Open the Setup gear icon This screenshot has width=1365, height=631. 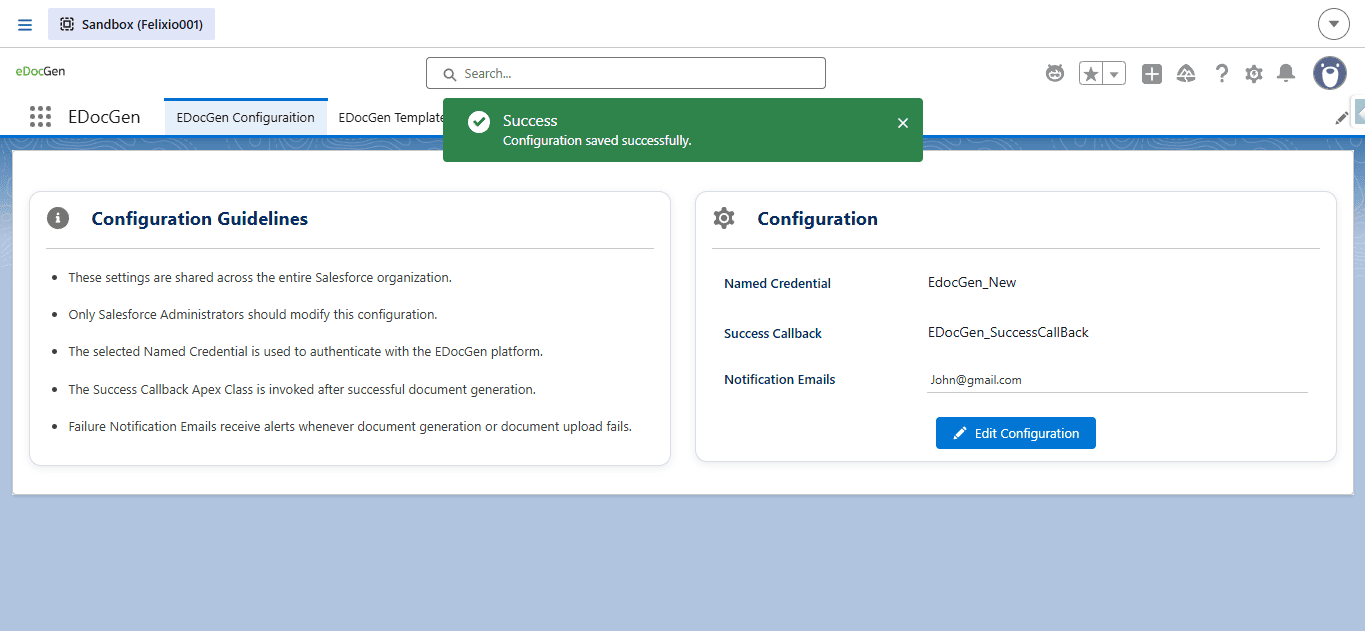coord(1254,73)
